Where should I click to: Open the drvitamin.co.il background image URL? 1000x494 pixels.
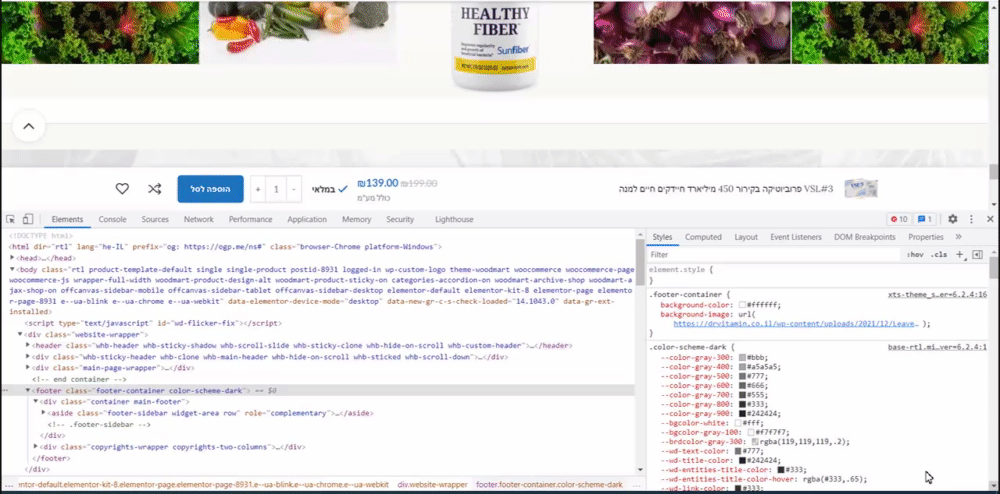(796, 324)
